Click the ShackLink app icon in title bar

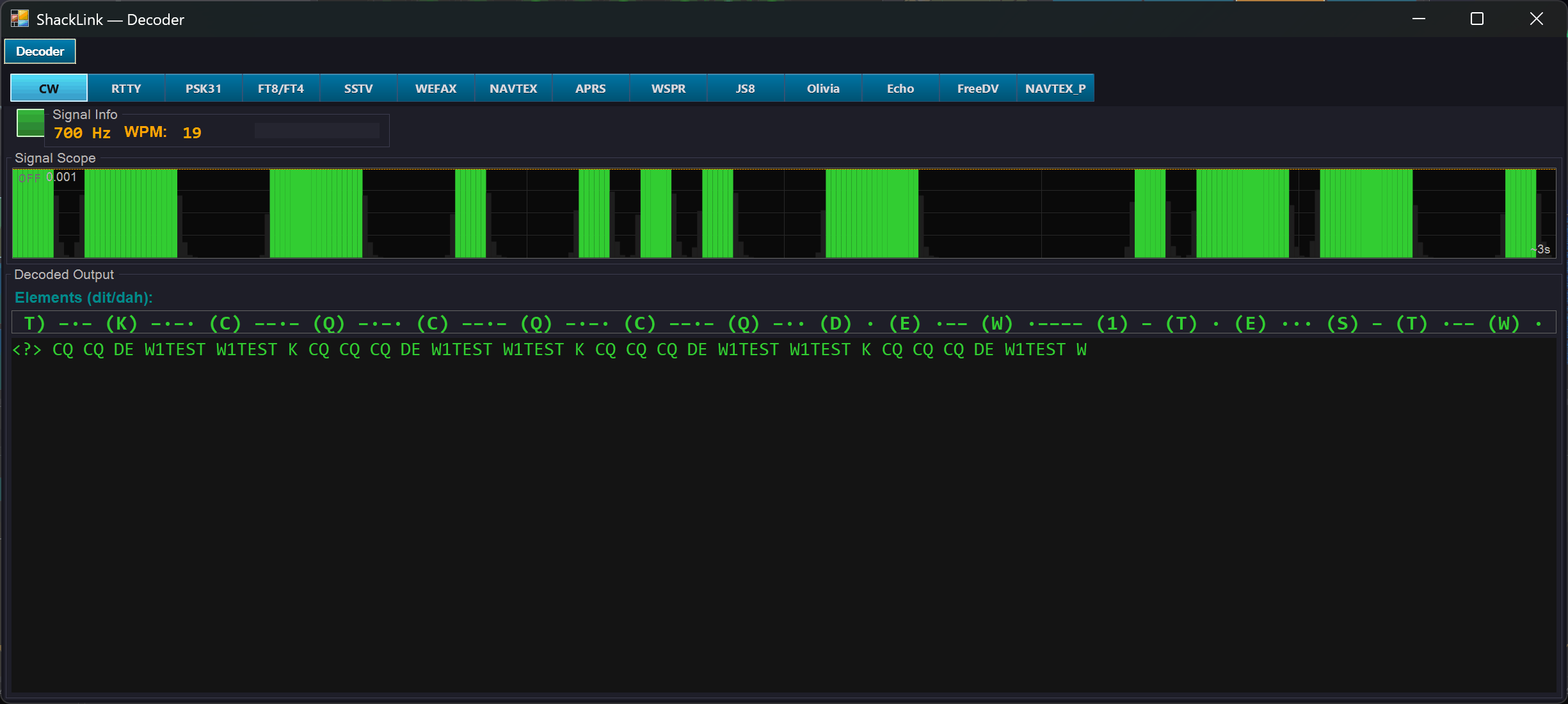point(20,19)
